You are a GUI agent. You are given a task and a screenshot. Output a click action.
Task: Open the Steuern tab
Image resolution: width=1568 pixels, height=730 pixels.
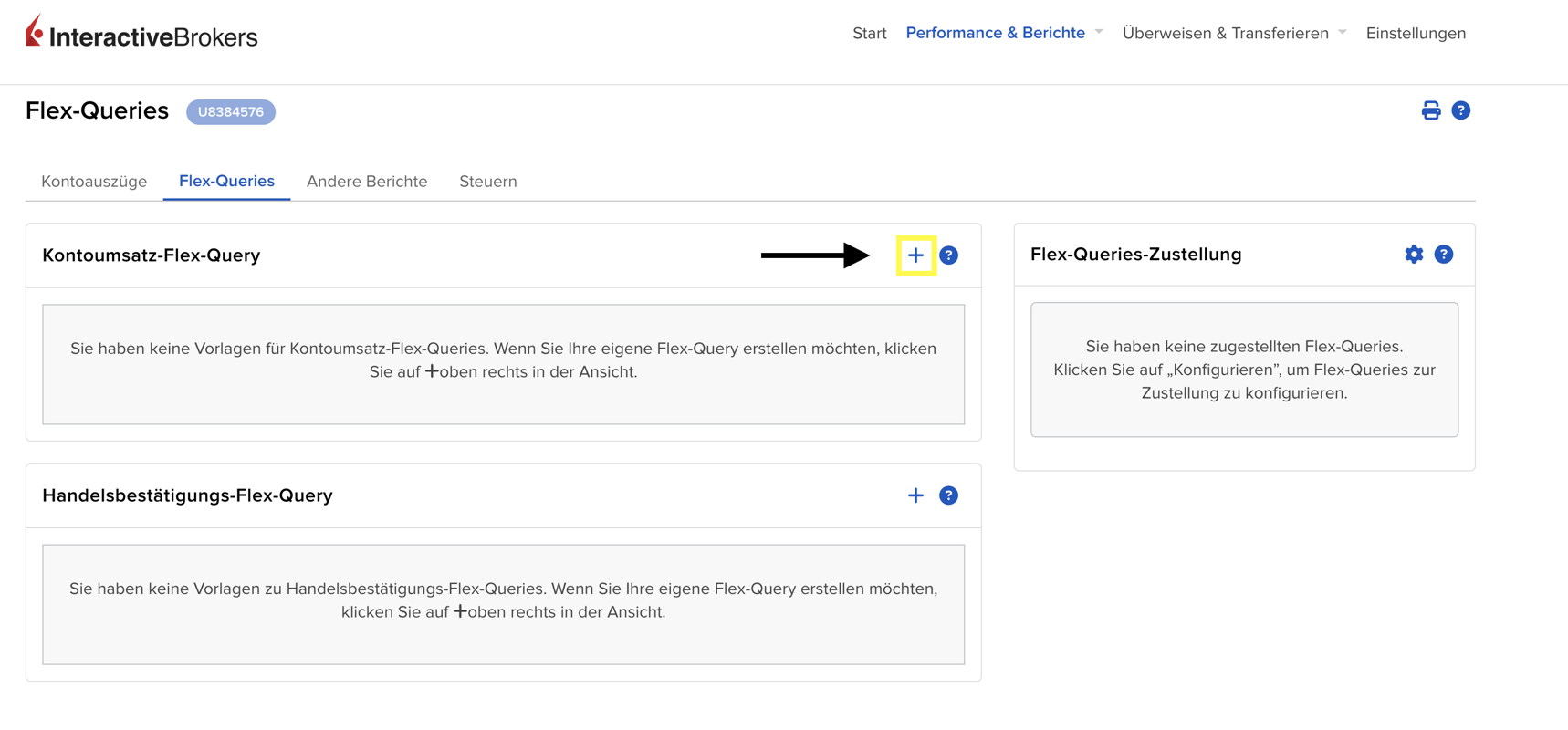click(x=487, y=182)
